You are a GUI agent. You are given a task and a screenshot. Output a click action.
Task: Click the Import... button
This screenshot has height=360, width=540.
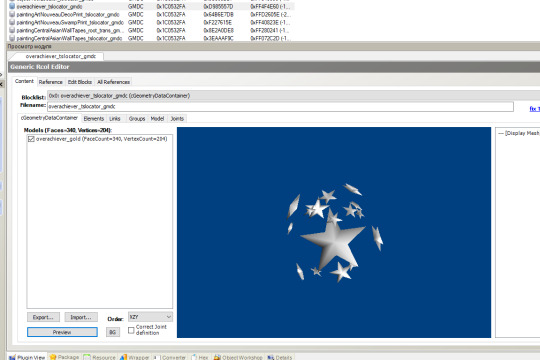81,317
